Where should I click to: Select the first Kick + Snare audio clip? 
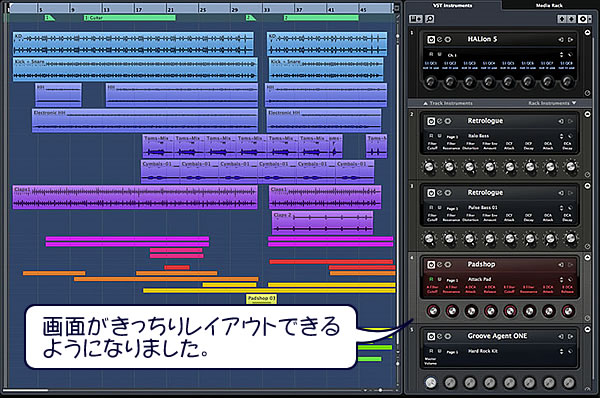click(135, 70)
